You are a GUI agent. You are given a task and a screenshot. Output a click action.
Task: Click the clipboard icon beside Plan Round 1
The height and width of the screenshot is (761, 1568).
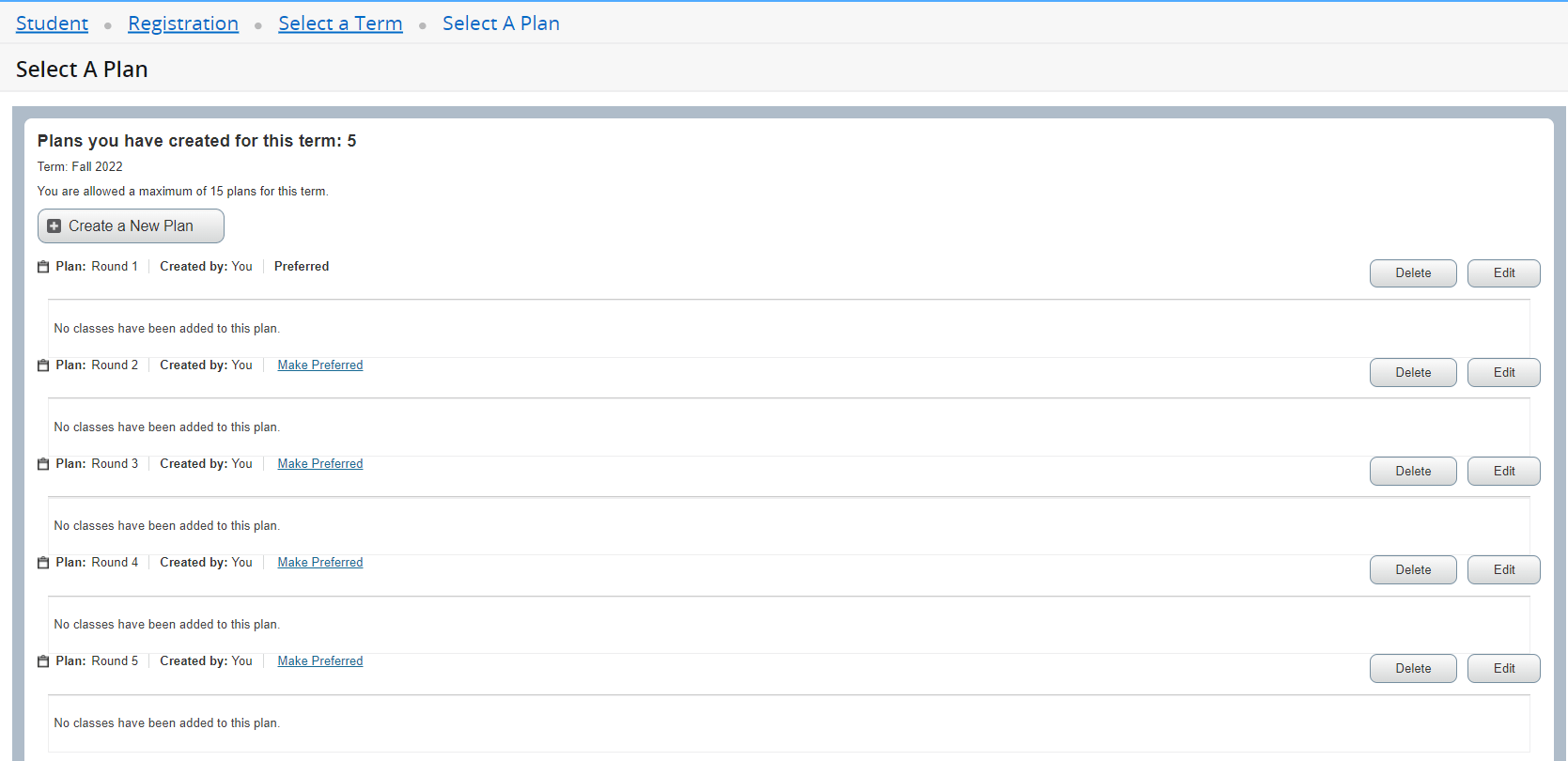[43, 267]
